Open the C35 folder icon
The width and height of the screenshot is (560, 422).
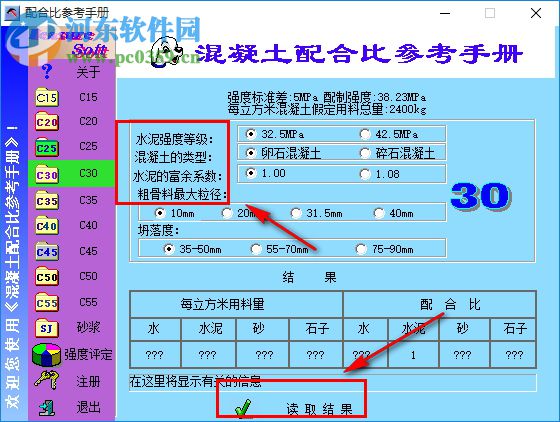point(47,200)
